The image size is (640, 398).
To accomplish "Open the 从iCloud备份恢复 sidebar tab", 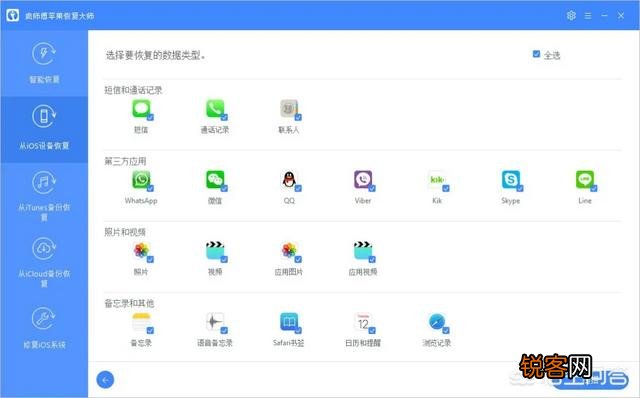I will click(x=44, y=262).
